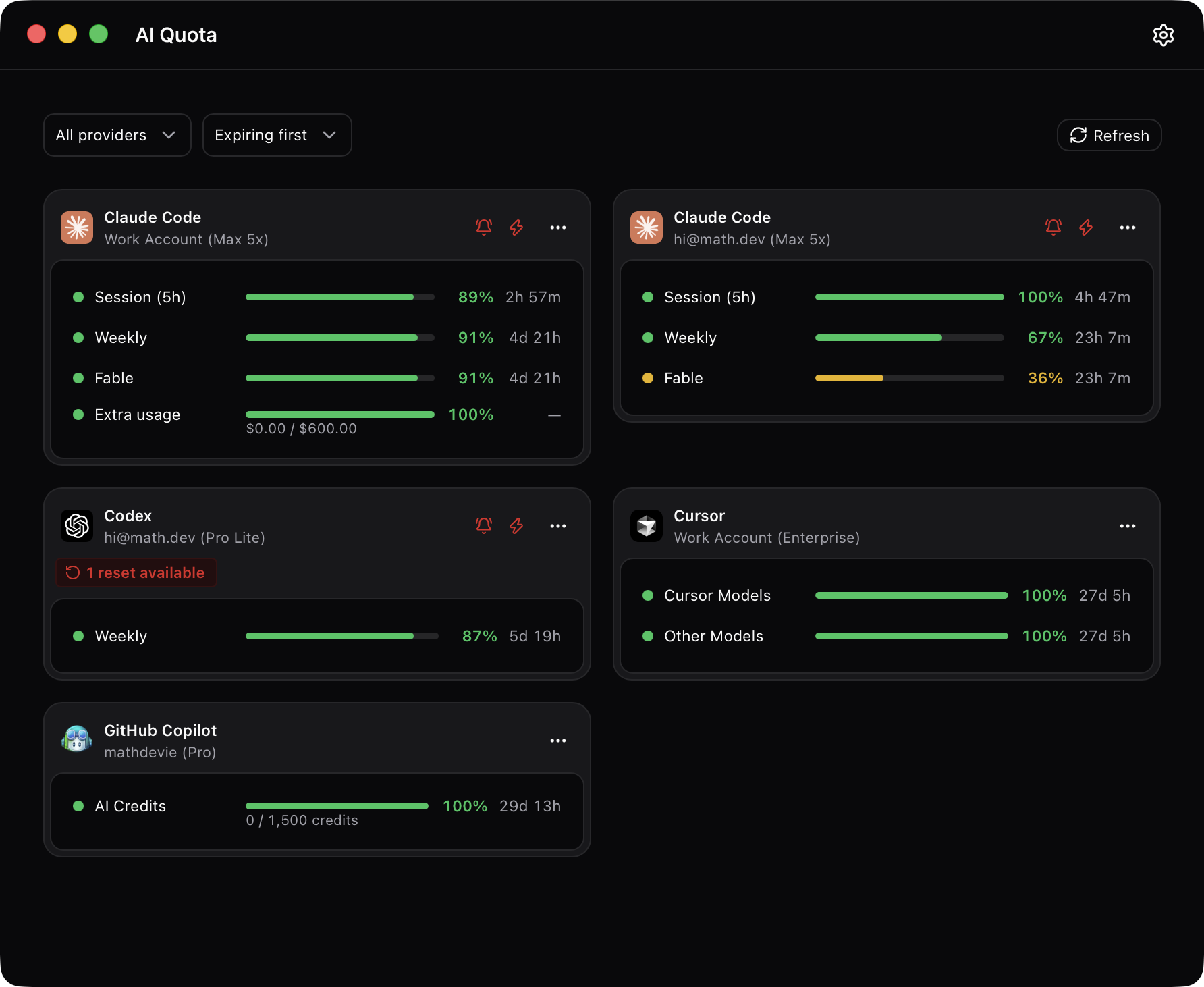Click the "Cursor" card title

click(699, 516)
